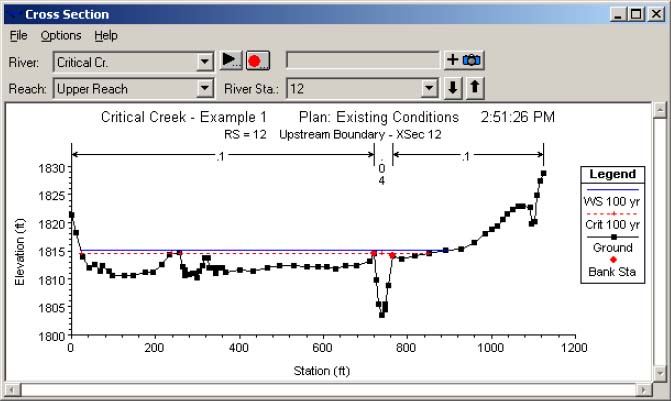
Task: Click the animate play button
Action: pos(231,61)
